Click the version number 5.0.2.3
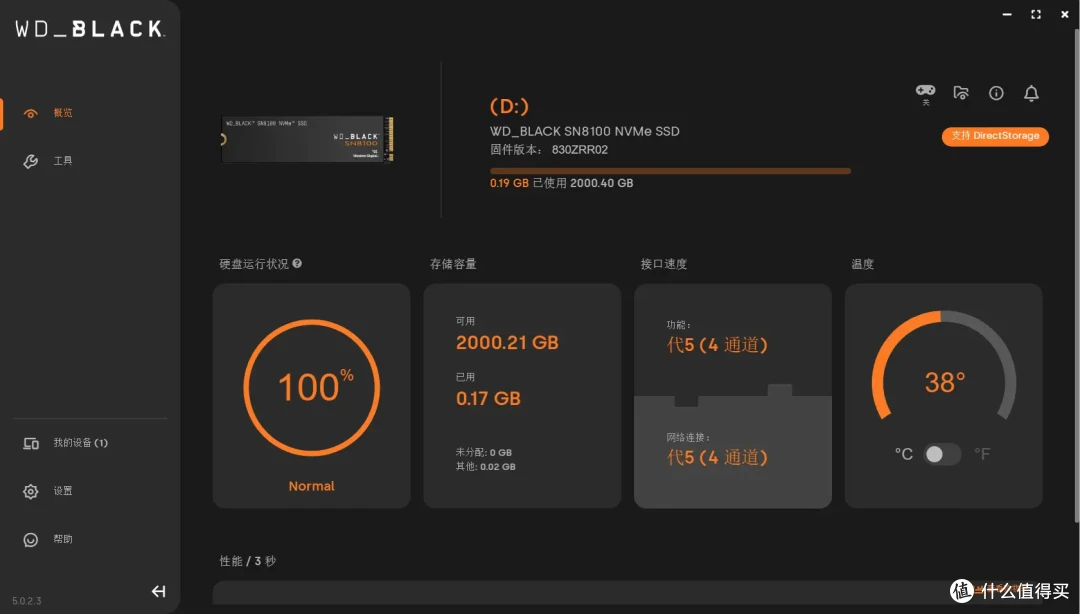 coord(27,601)
